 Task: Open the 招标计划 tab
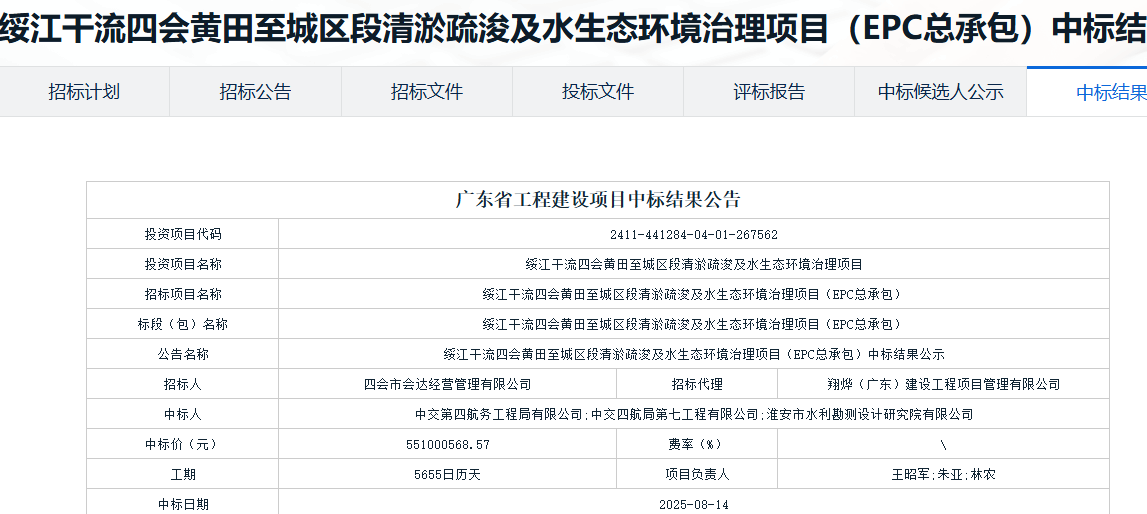tap(84, 92)
